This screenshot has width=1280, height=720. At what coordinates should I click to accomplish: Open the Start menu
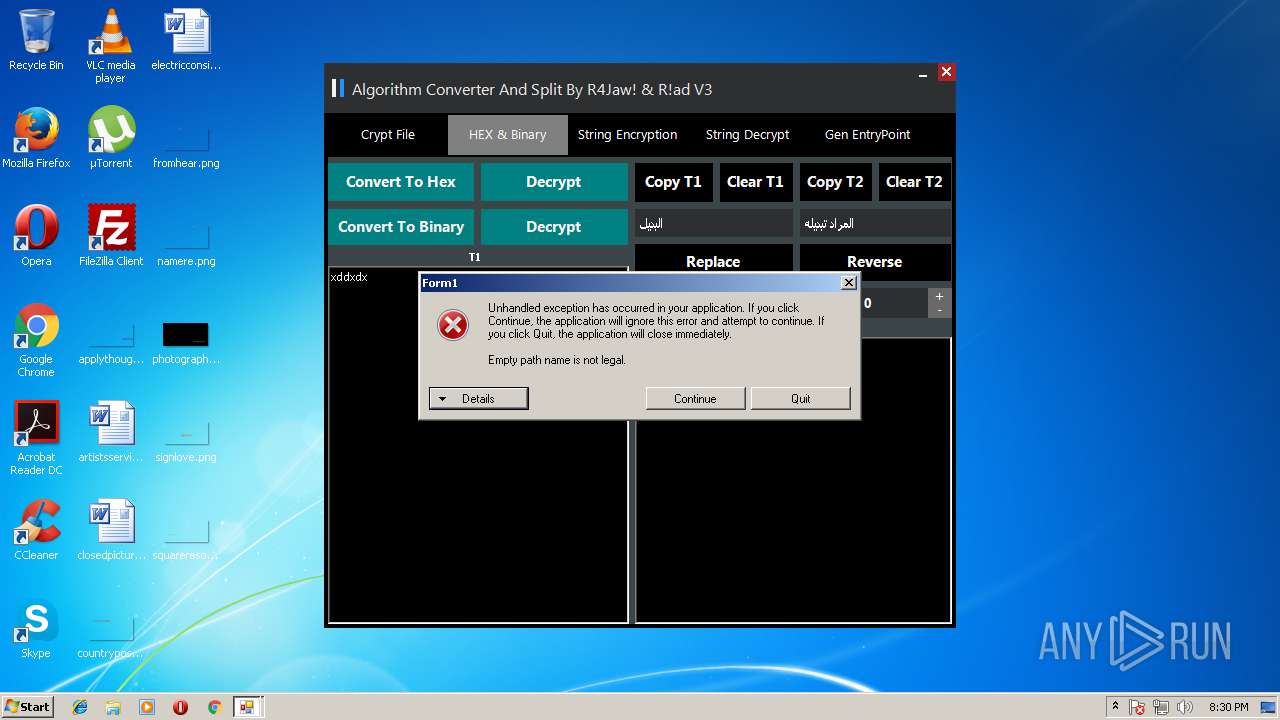click(28, 707)
